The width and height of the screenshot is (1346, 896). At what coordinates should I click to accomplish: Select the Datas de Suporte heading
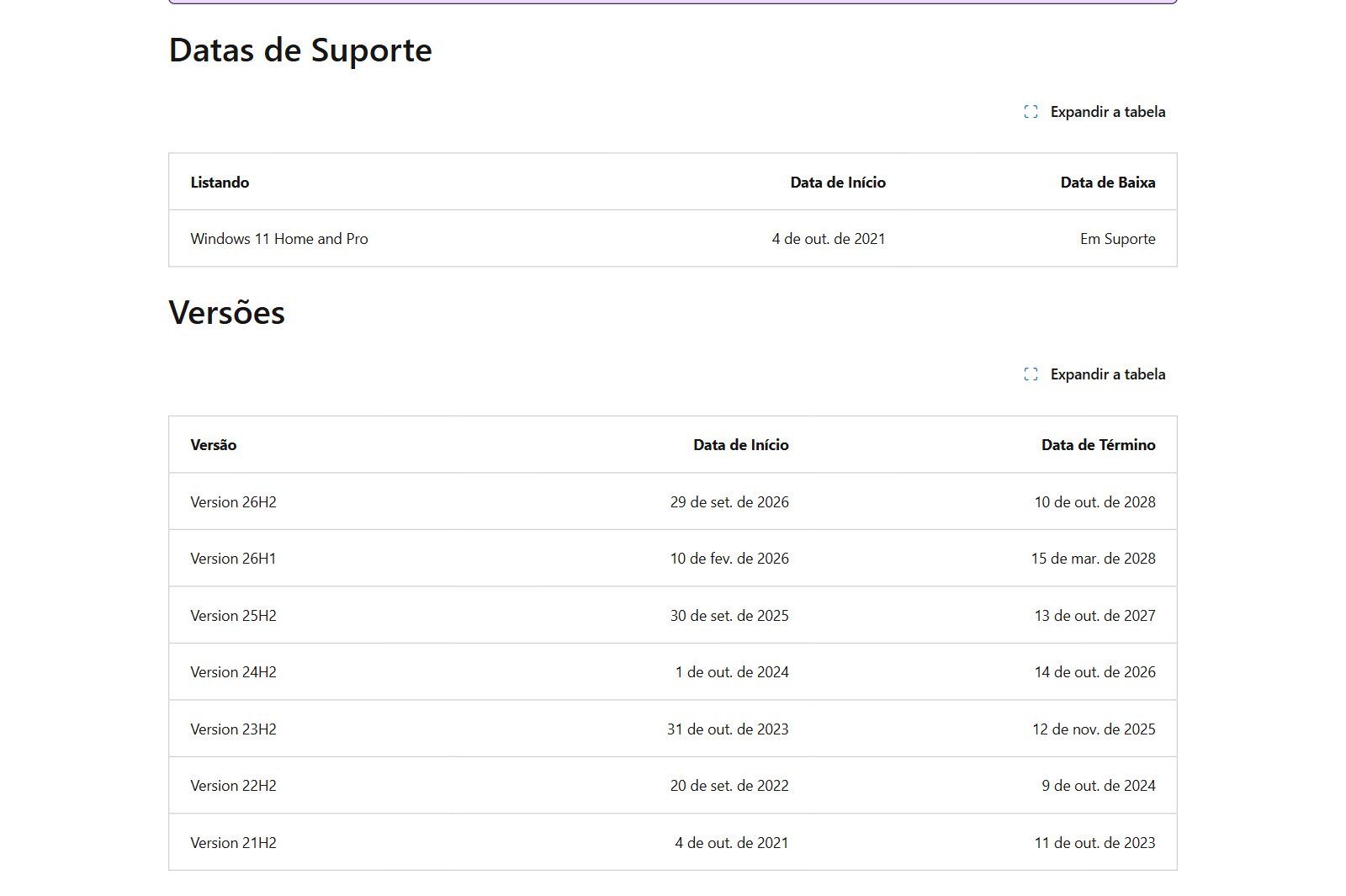click(x=300, y=50)
